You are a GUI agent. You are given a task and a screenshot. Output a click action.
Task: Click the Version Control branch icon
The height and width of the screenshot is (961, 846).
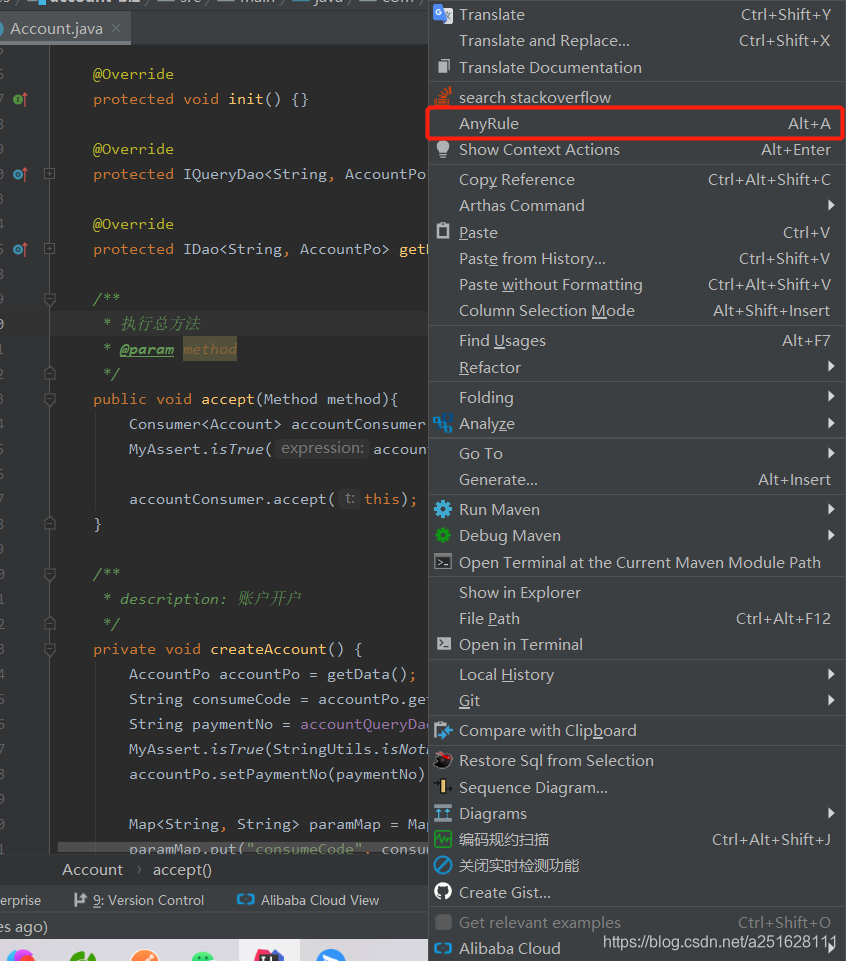80,899
